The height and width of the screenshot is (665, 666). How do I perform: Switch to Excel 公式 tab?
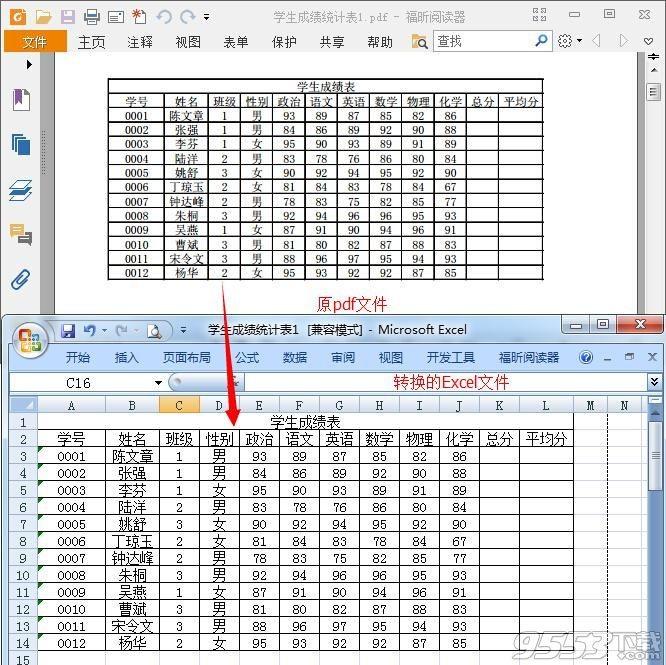pyautogui.click(x=247, y=358)
